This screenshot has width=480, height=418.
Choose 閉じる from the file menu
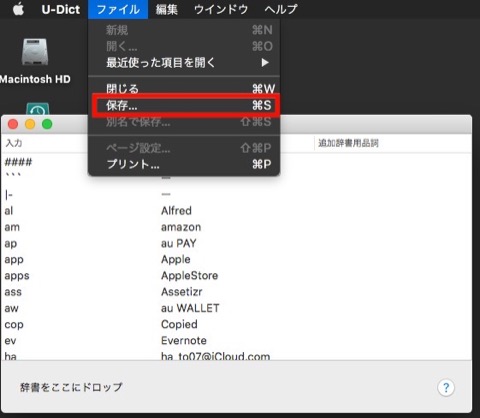coord(184,89)
